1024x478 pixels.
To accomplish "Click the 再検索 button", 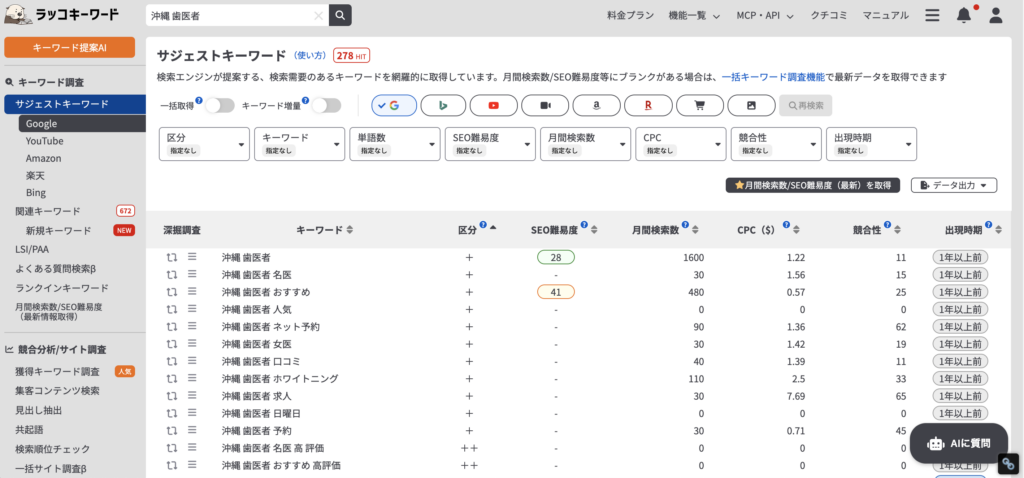I will click(805, 105).
